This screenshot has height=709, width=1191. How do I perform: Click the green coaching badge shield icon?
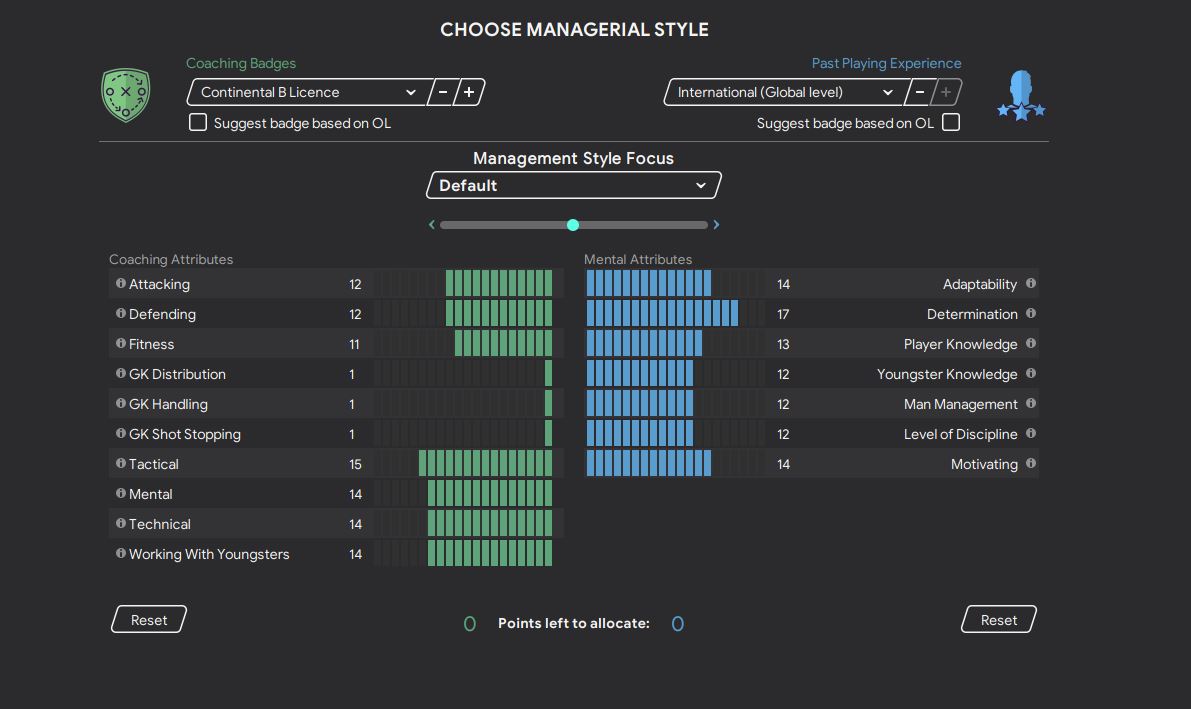tap(126, 95)
